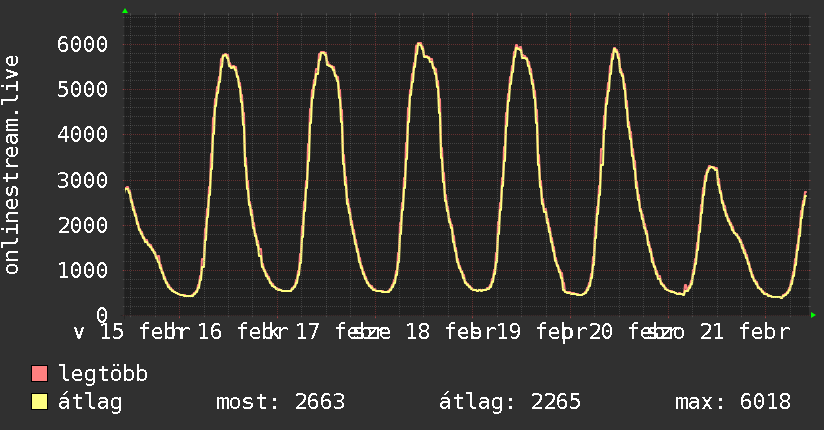Click the 6000 y-axis label
824x430 pixels.
[82, 44]
